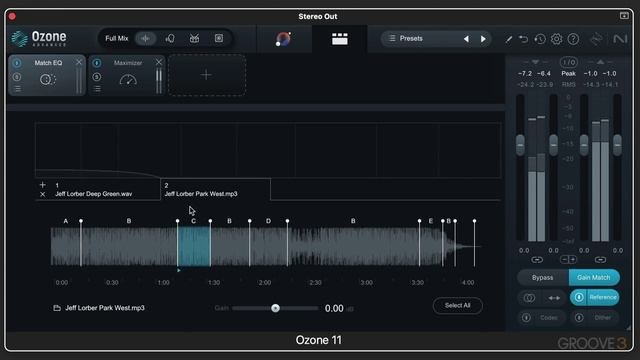Click the I/O meter label button

[x=568, y=62]
